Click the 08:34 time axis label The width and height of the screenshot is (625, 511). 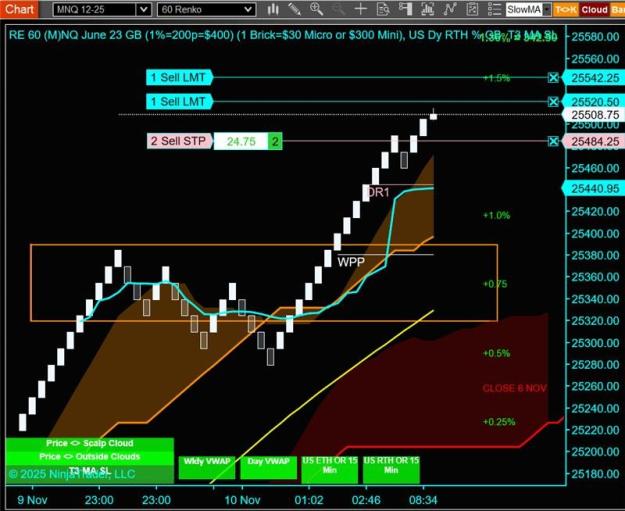[x=423, y=500]
